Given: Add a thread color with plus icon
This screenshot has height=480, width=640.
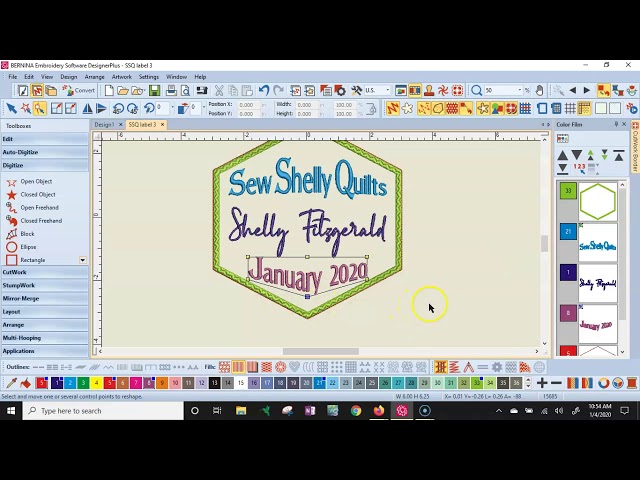Looking at the screenshot, I should (542, 383).
